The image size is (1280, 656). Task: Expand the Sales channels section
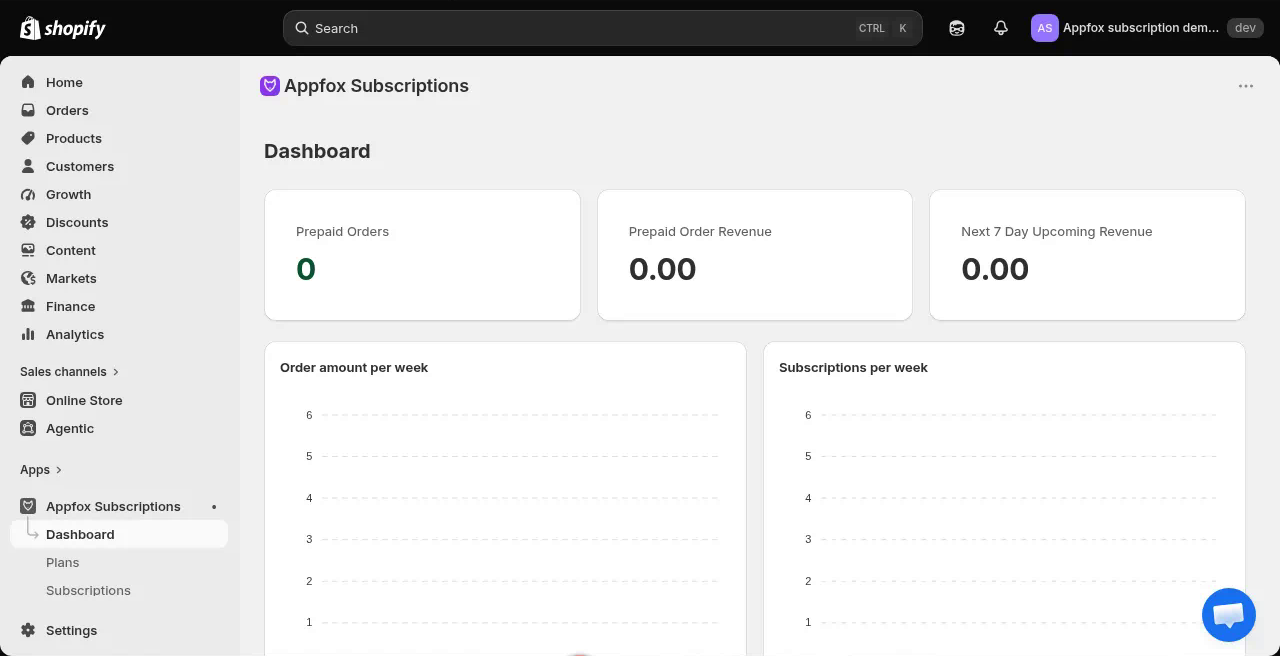point(70,371)
